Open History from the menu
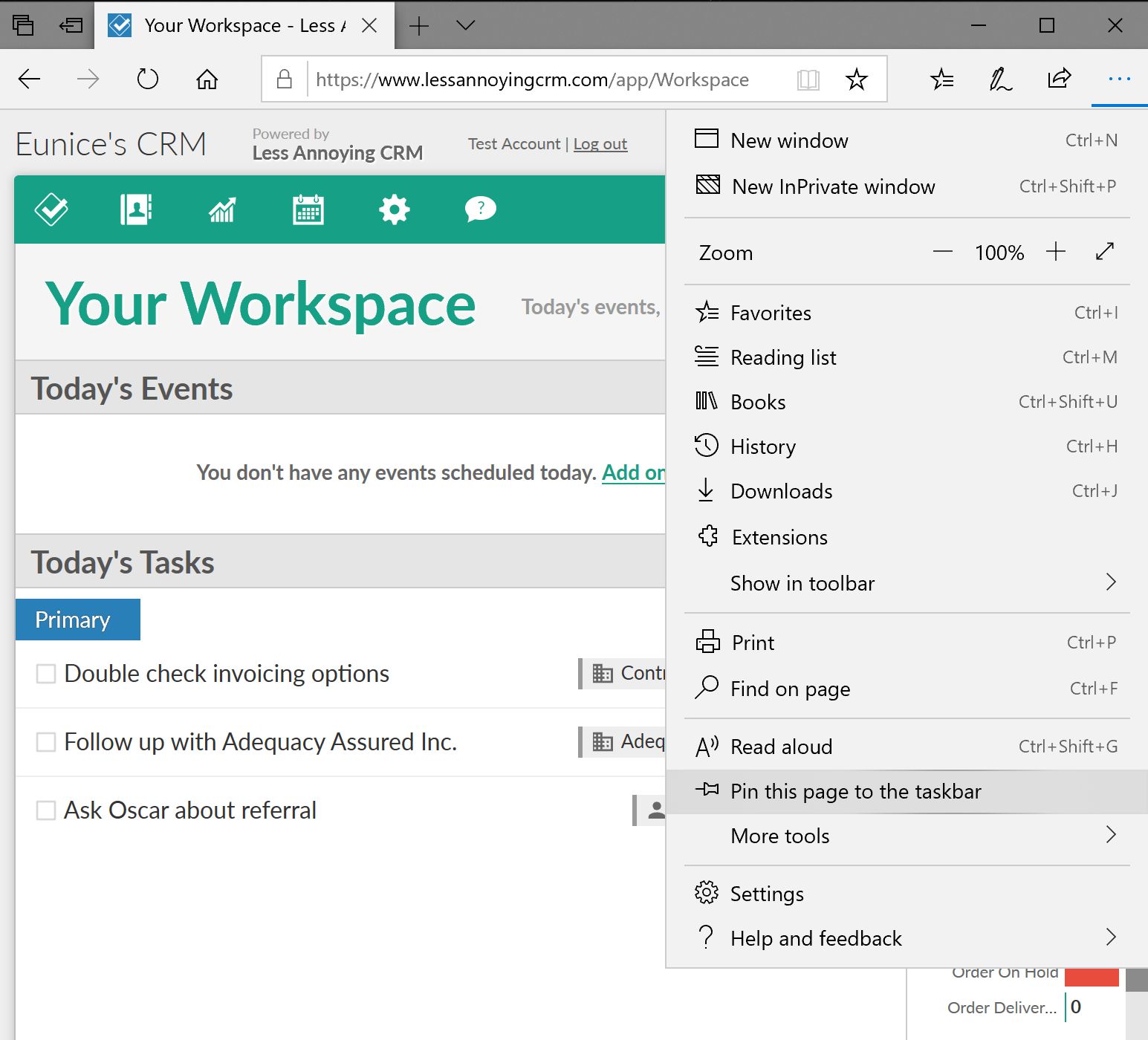The width and height of the screenshot is (1148, 1040). 907,446
